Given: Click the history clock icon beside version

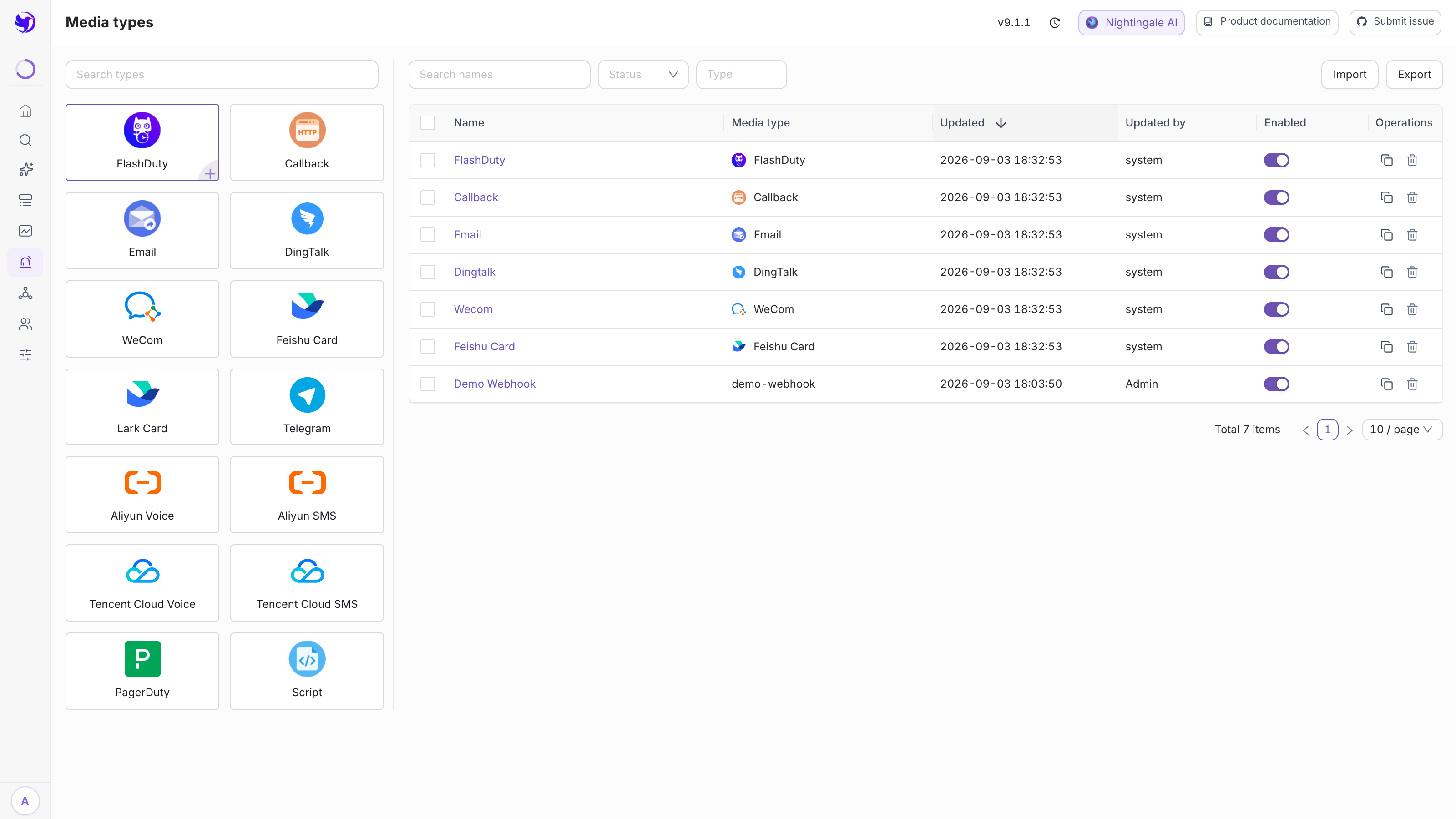Looking at the screenshot, I should pyautogui.click(x=1055, y=23).
